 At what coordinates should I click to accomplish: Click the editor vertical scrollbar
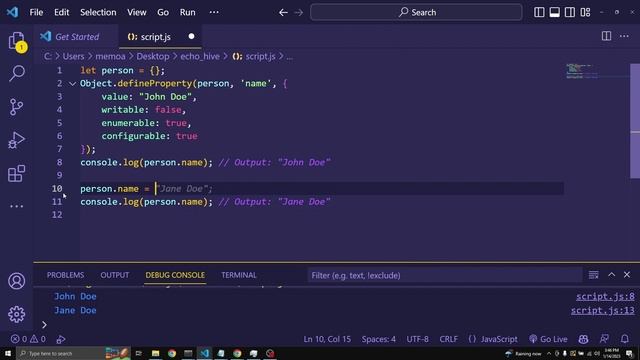(635, 121)
